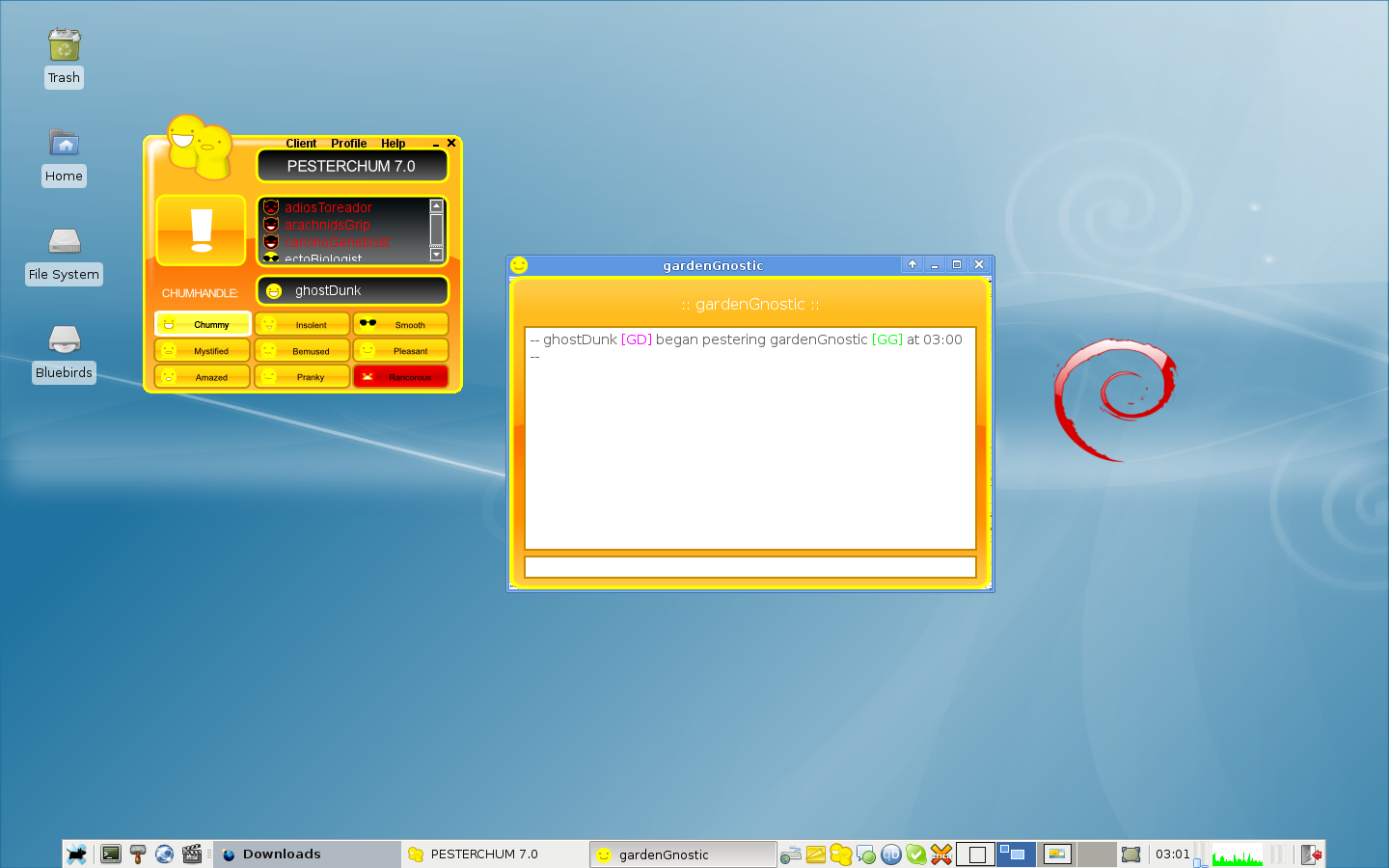
Task: Expand the Help menu
Action: tap(393, 144)
